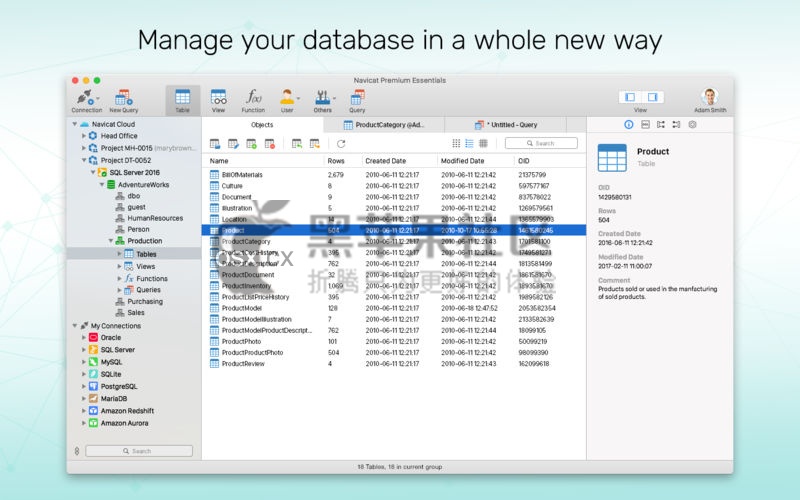Switch to list view mode
The height and width of the screenshot is (500, 800).
[x=469, y=143]
